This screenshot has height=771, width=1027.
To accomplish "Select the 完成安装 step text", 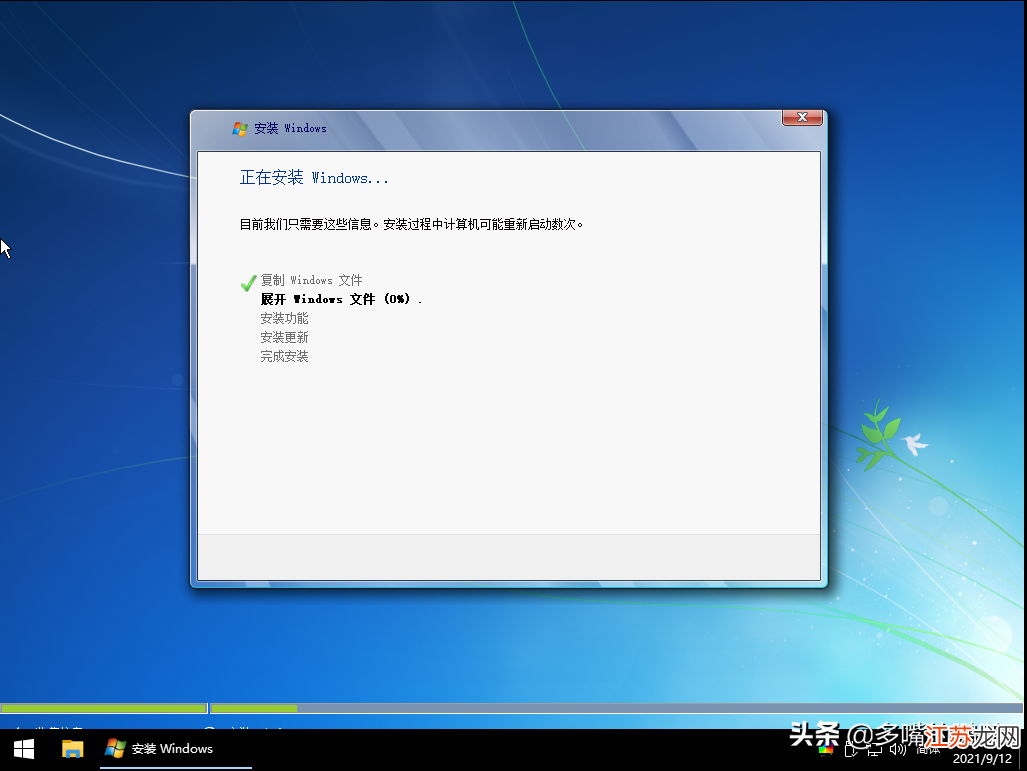I will pos(284,356).
